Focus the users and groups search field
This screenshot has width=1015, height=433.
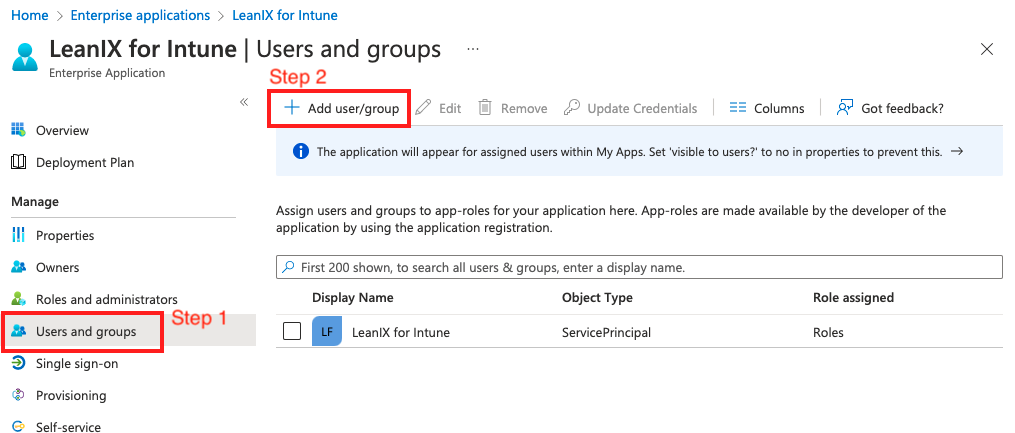point(639,267)
